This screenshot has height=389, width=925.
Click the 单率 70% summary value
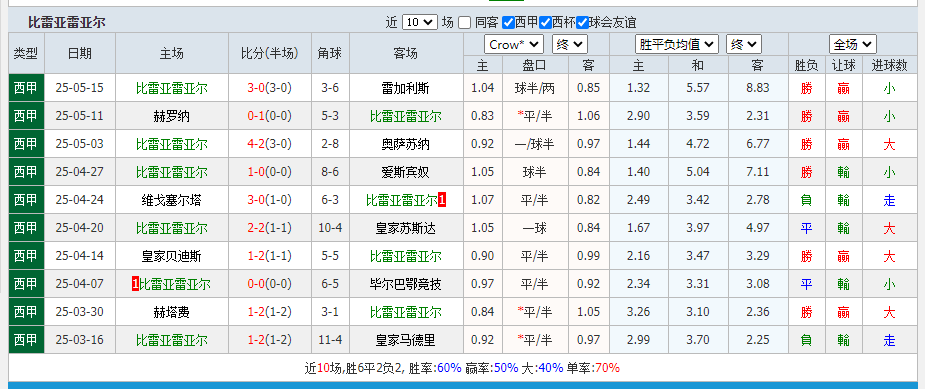pos(608,368)
